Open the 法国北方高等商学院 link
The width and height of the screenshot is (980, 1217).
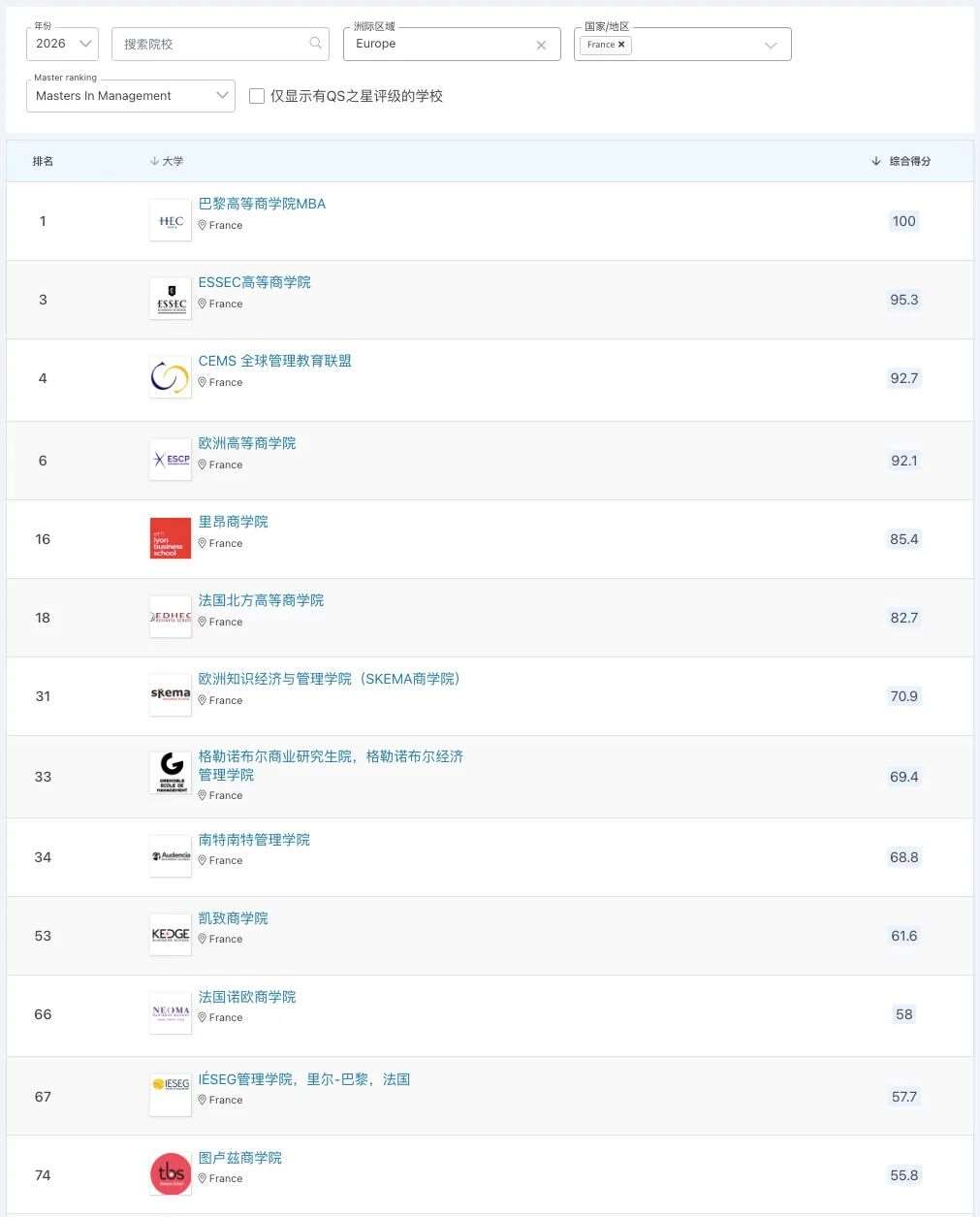click(261, 600)
